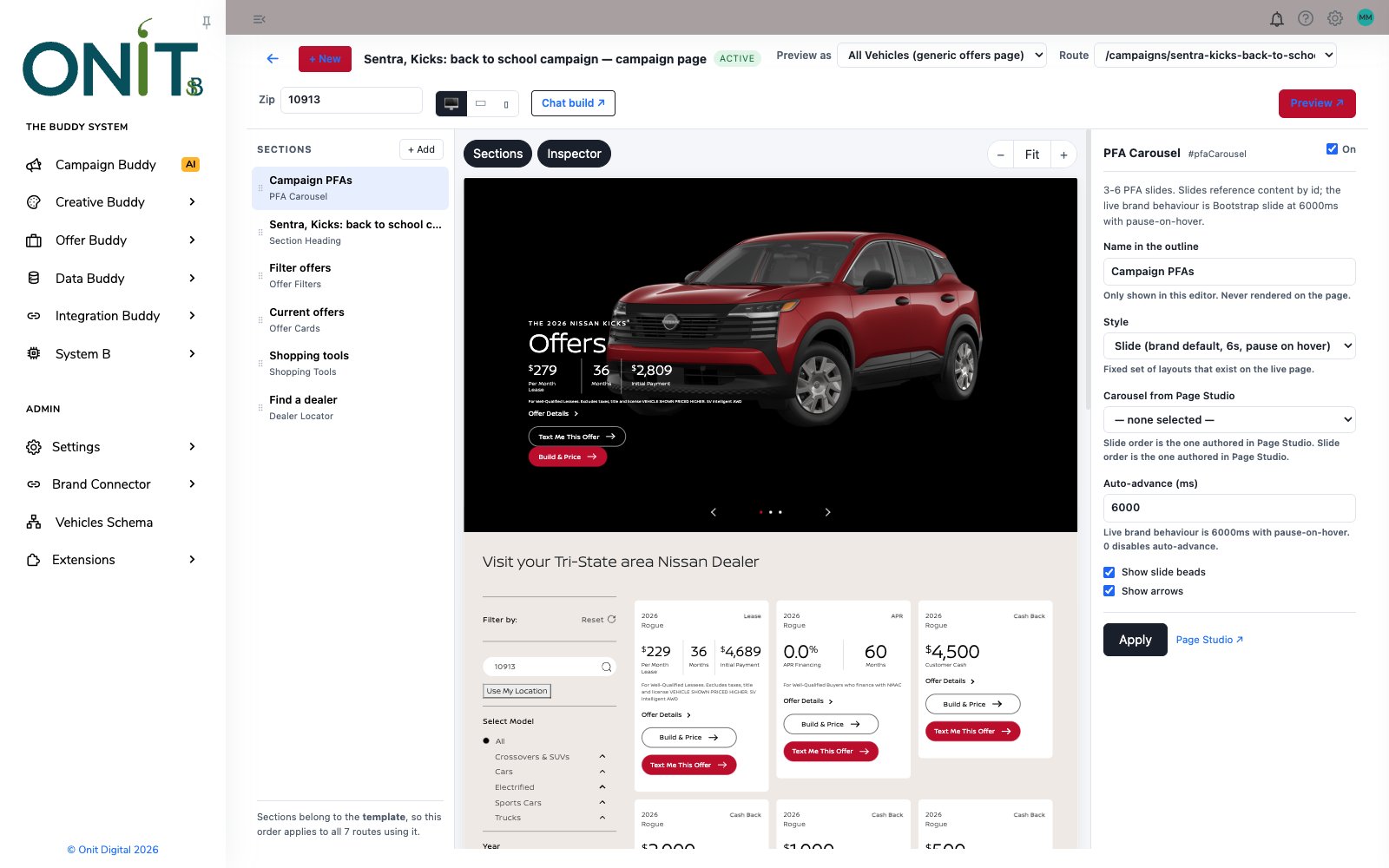Add a section with + Add
1389x868 pixels.
point(421,149)
